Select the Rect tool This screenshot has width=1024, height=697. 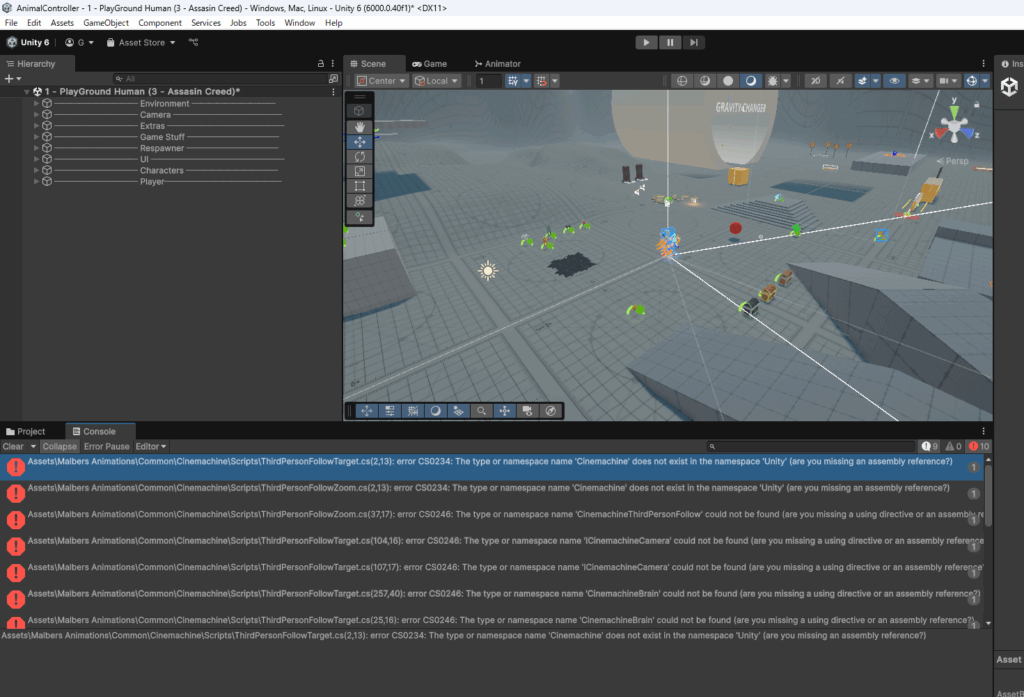(x=360, y=186)
